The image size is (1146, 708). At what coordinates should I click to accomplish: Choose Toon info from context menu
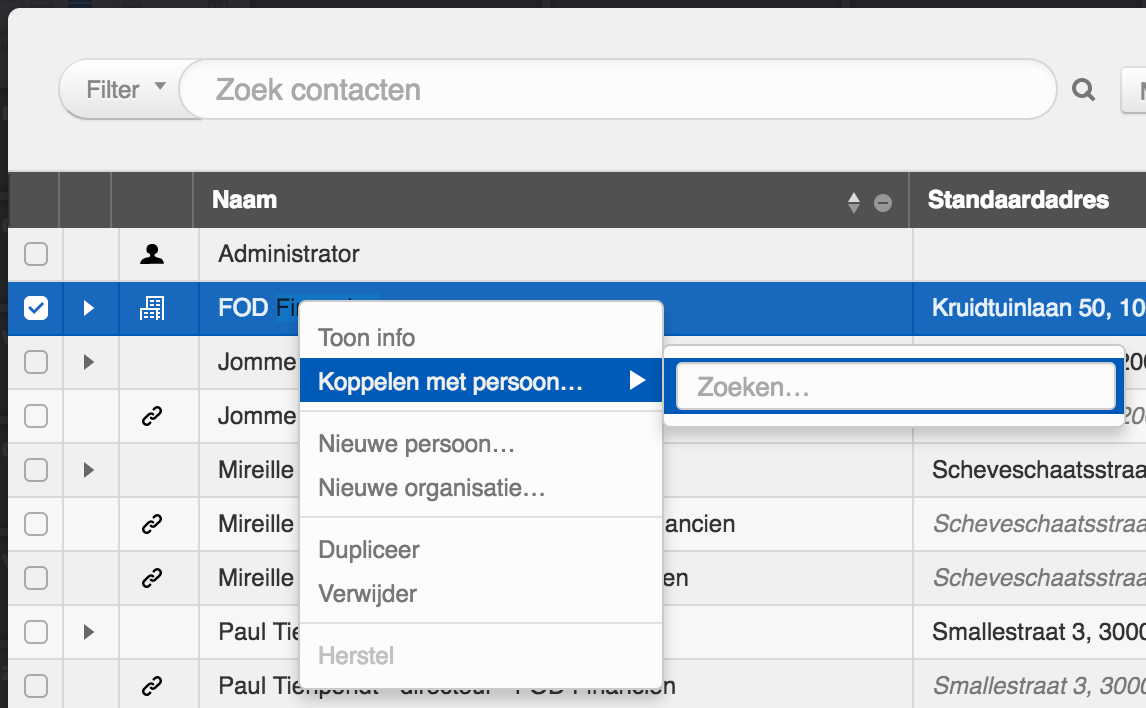366,338
